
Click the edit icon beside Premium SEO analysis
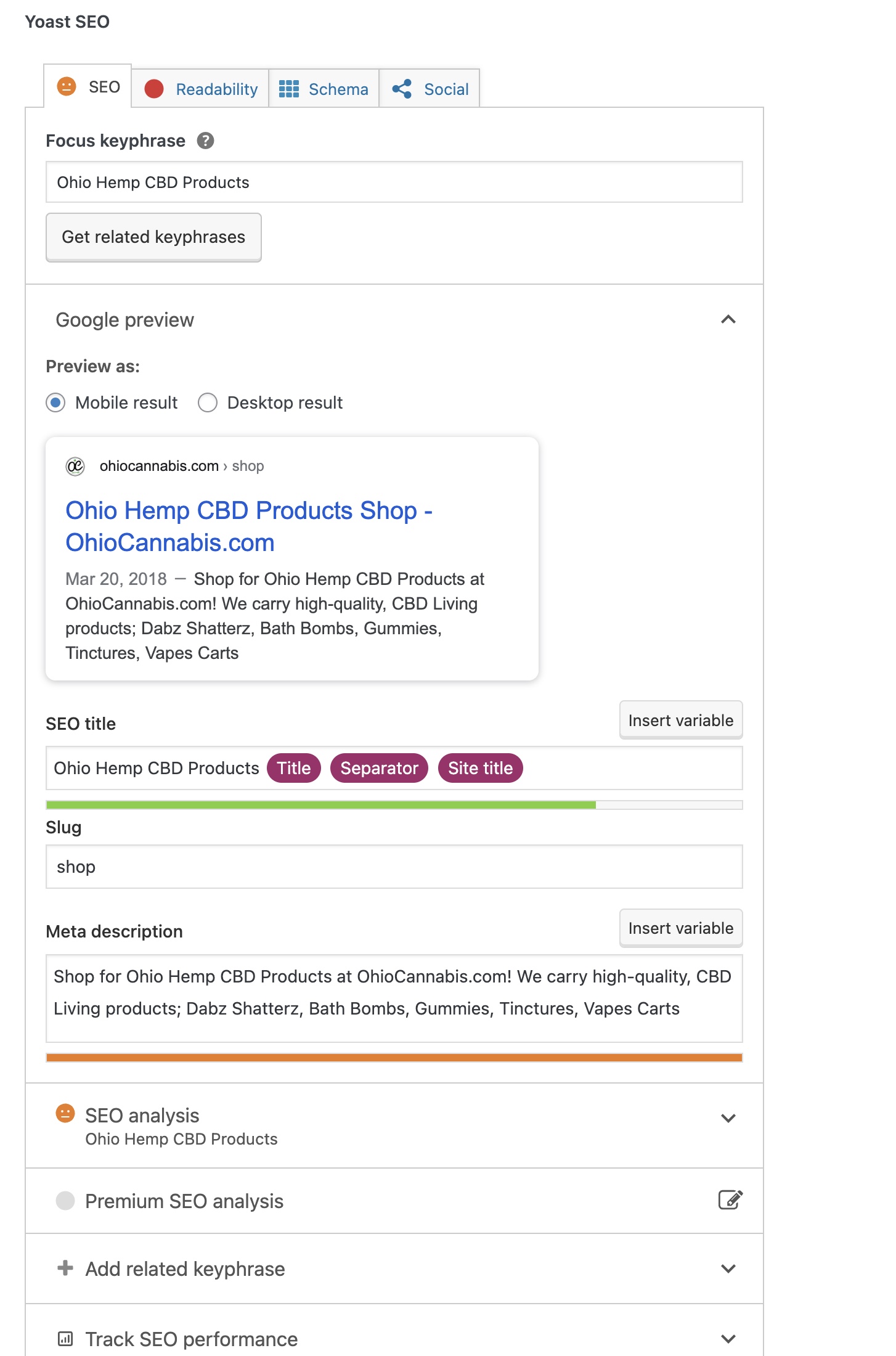[x=730, y=1200]
